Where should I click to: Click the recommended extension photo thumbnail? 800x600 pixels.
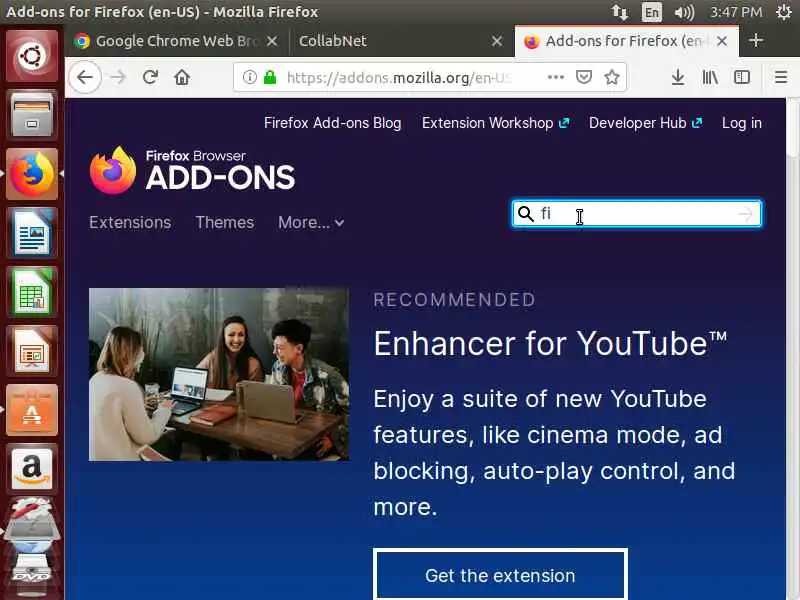(219, 374)
